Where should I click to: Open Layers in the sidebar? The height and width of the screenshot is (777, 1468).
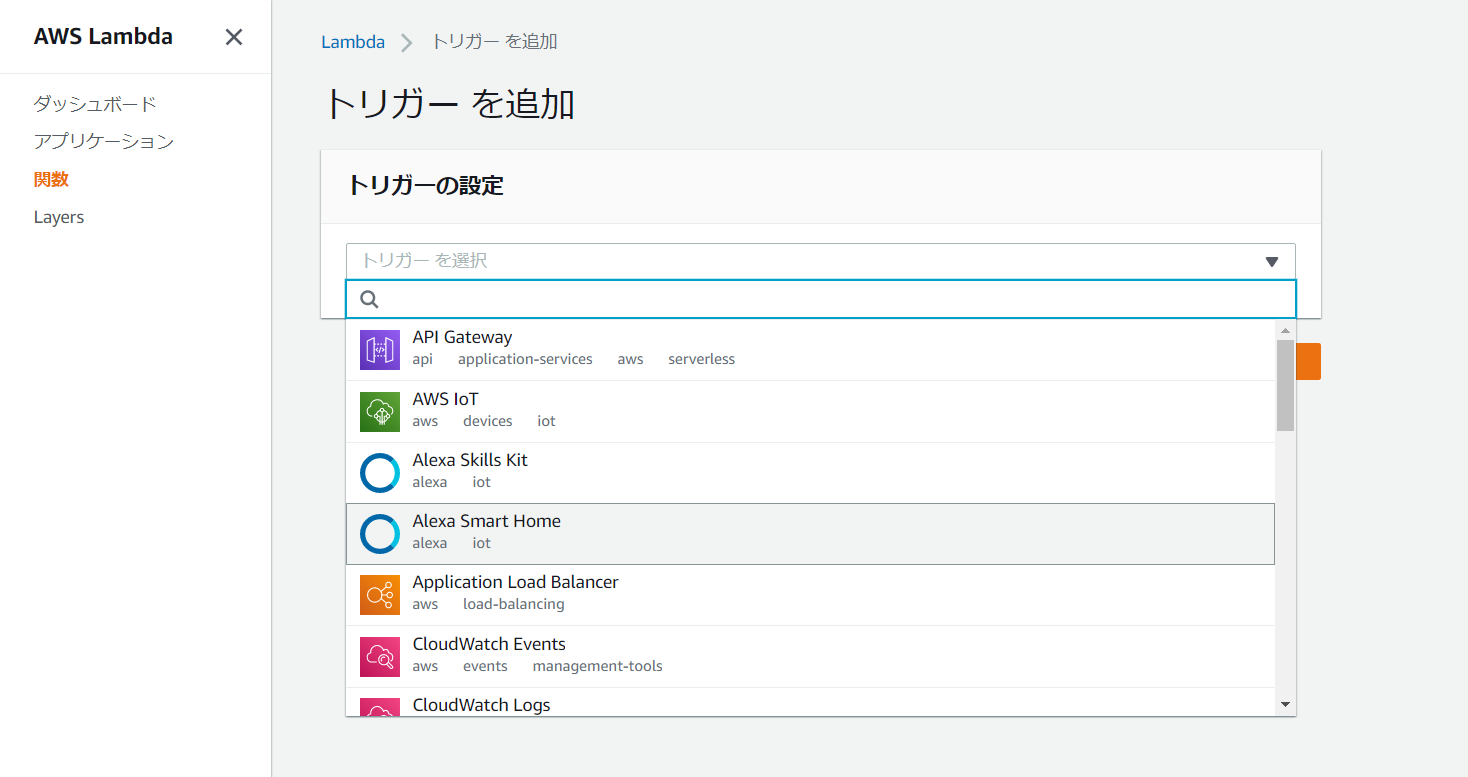point(59,217)
